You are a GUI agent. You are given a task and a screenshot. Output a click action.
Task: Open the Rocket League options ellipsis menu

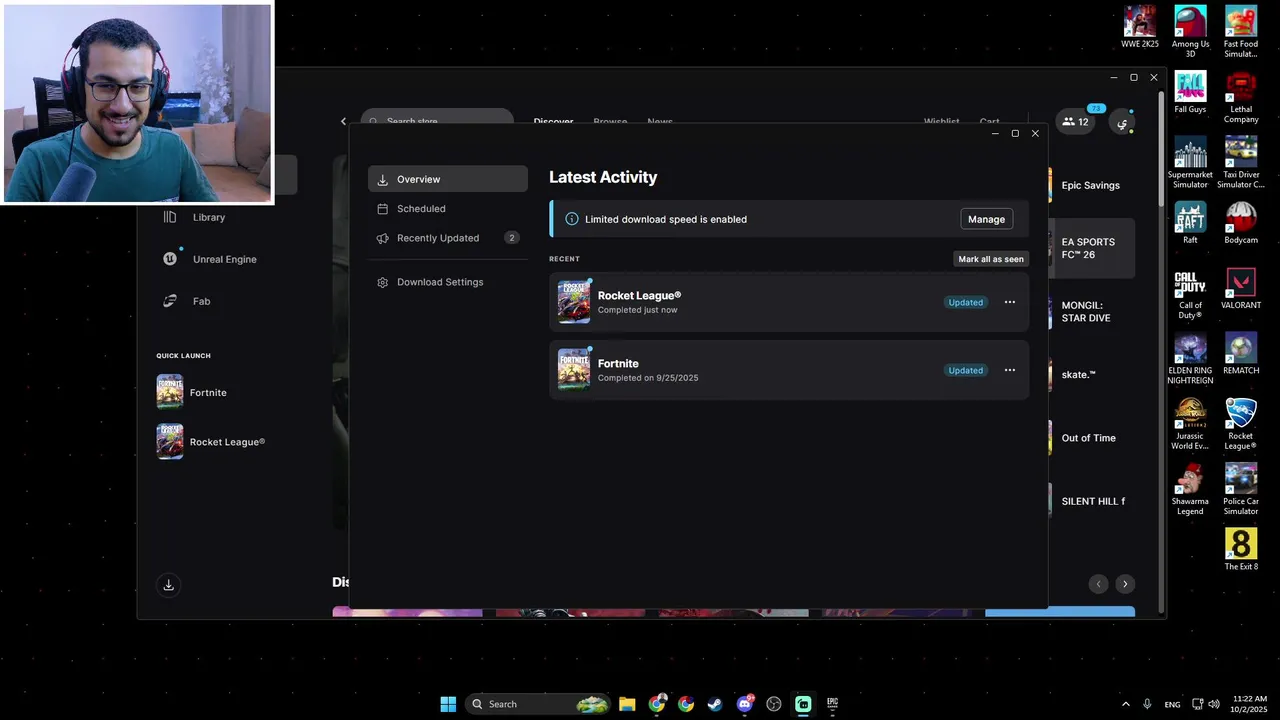1009,302
